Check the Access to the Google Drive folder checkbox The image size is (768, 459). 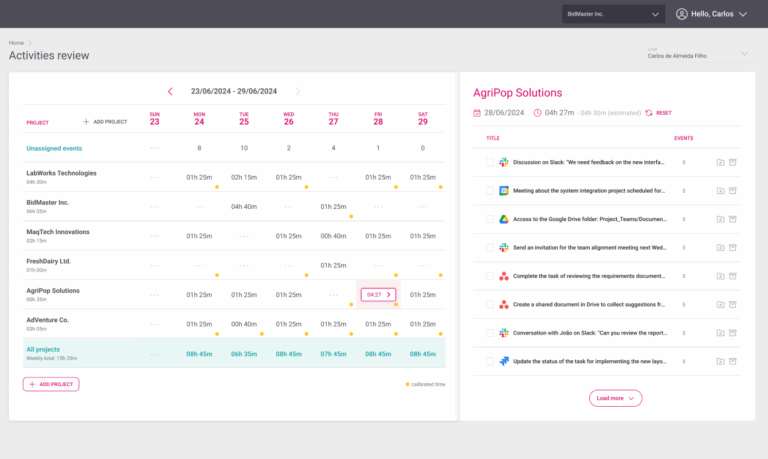(490, 219)
